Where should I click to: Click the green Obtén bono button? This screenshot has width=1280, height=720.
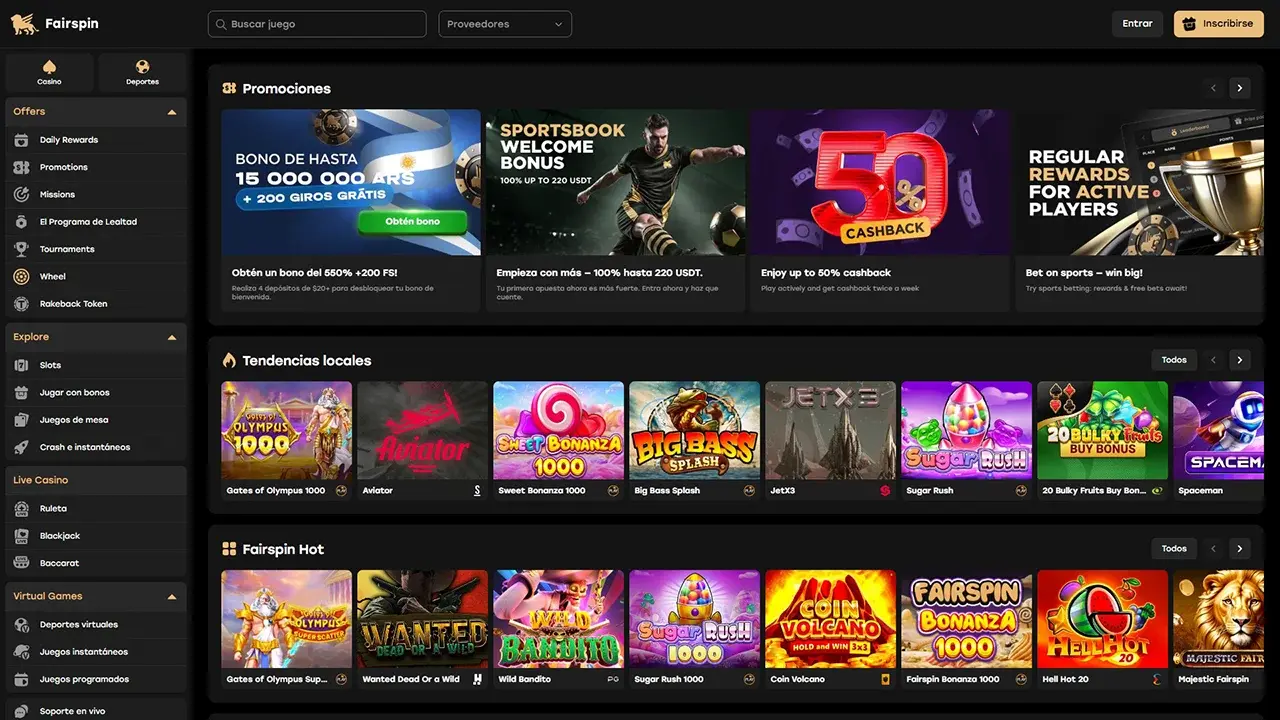click(413, 221)
